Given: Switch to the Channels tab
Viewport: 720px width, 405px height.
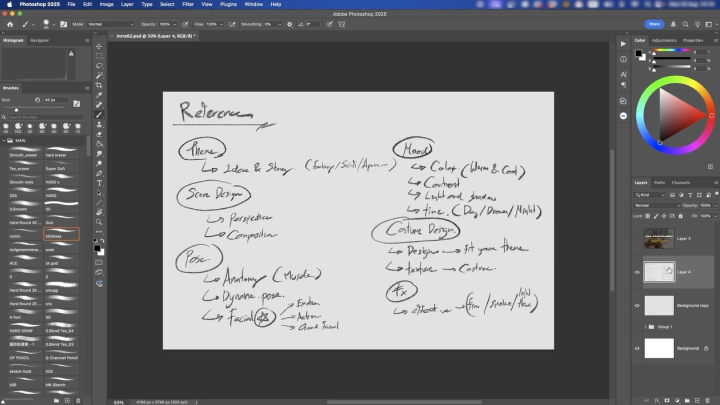Looking at the screenshot, I should tap(680, 182).
